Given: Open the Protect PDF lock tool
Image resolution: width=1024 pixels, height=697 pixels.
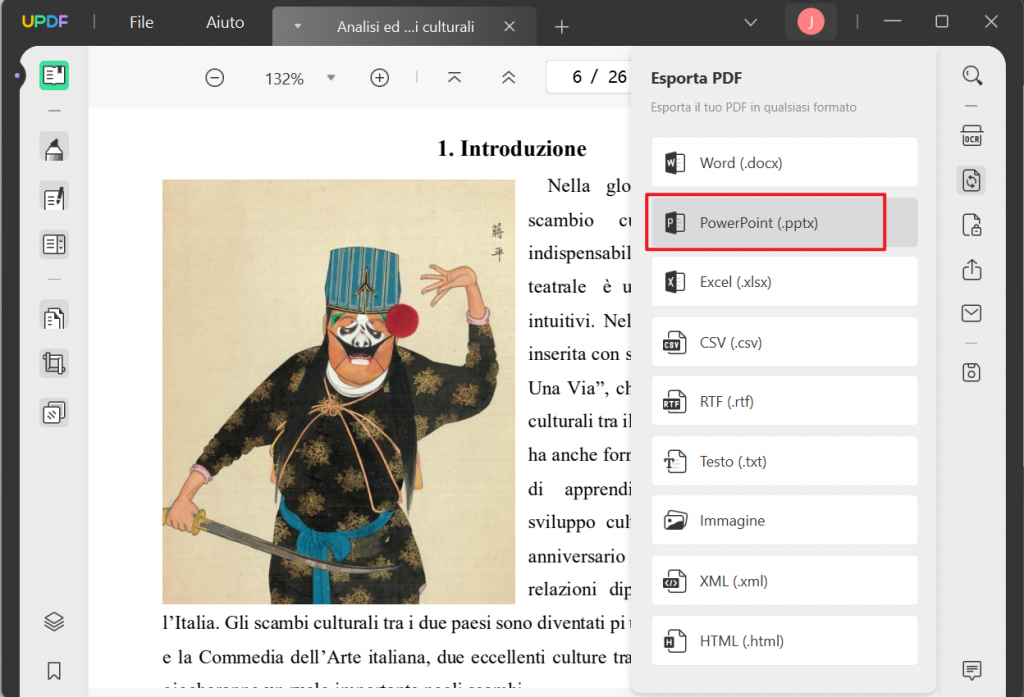Looking at the screenshot, I should pos(972,225).
